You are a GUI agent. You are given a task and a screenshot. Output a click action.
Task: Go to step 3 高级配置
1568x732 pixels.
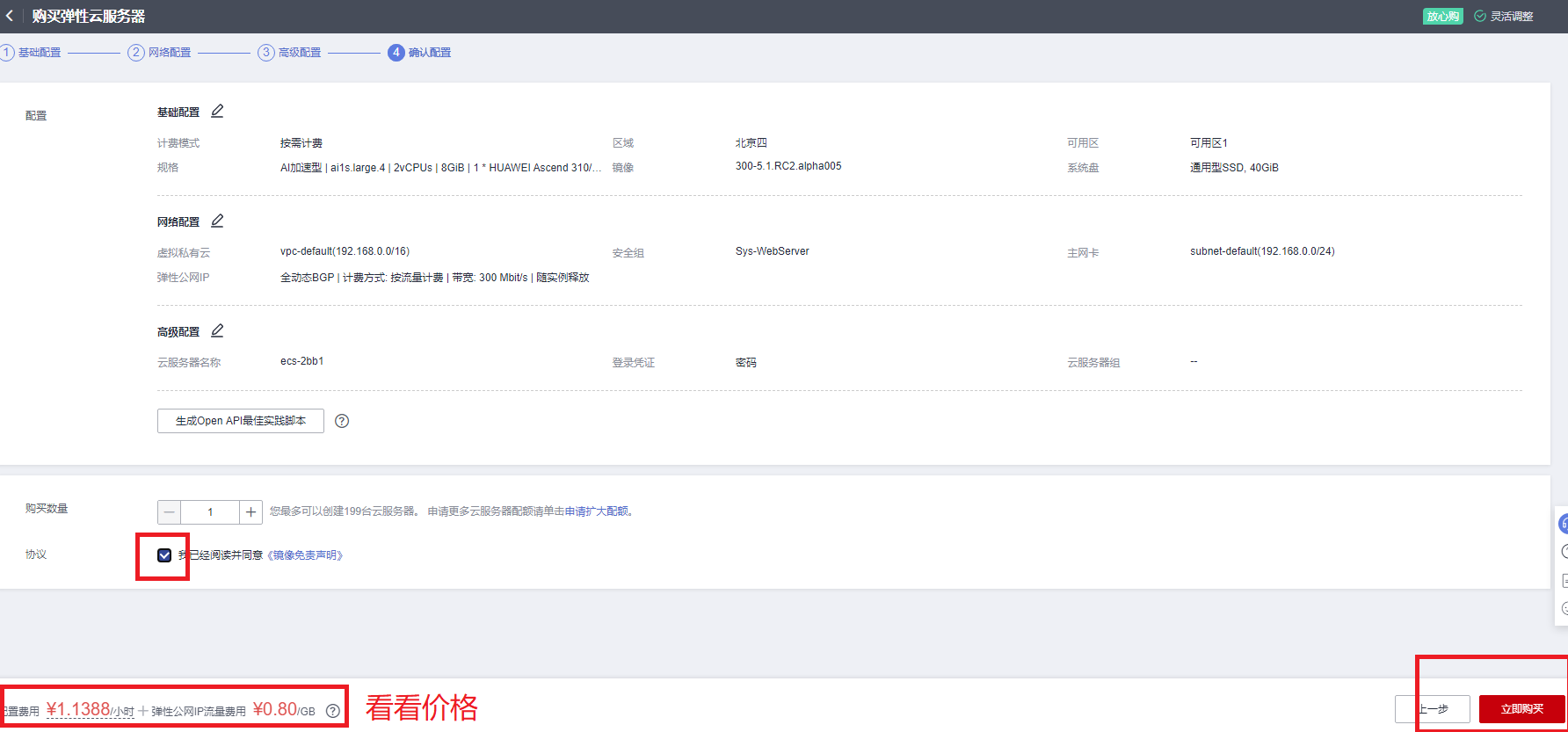[x=290, y=53]
